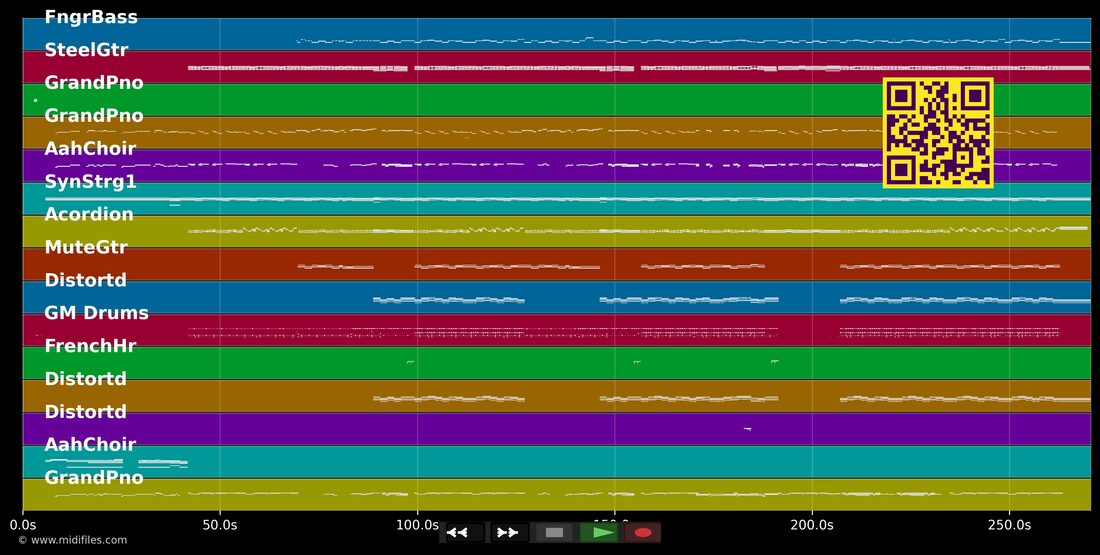Select the Distortd label on the blue track
This screenshot has width=1100, height=555.
pos(86,280)
